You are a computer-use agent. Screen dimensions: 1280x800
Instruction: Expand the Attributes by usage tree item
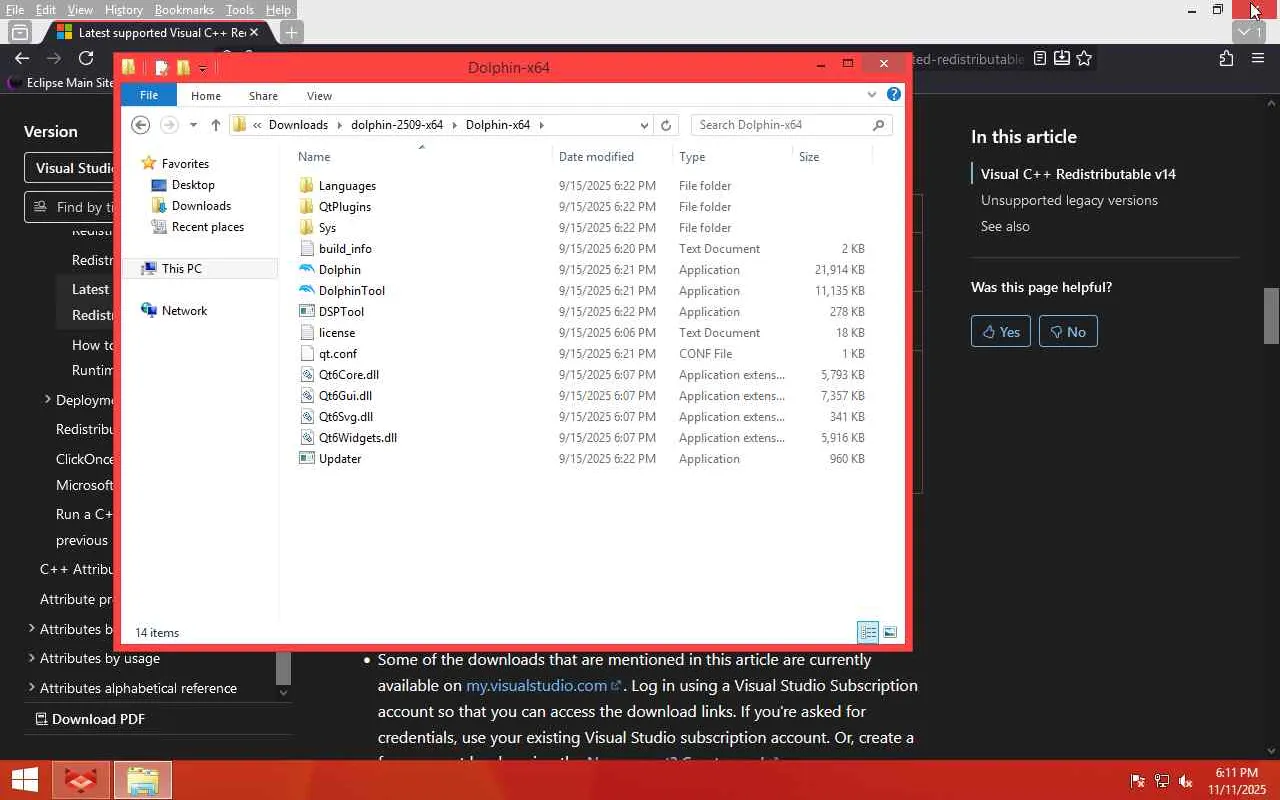pyautogui.click(x=31, y=658)
